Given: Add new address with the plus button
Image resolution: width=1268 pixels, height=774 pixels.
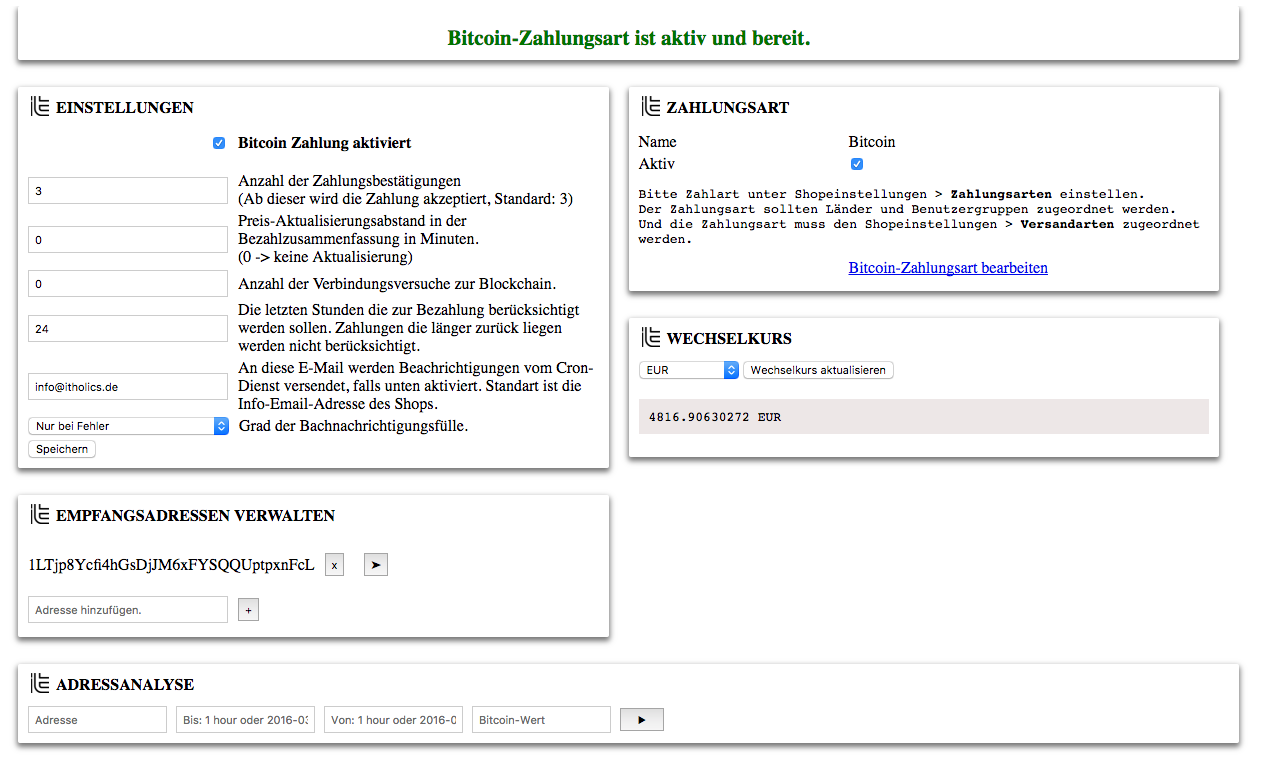Looking at the screenshot, I should (x=248, y=609).
